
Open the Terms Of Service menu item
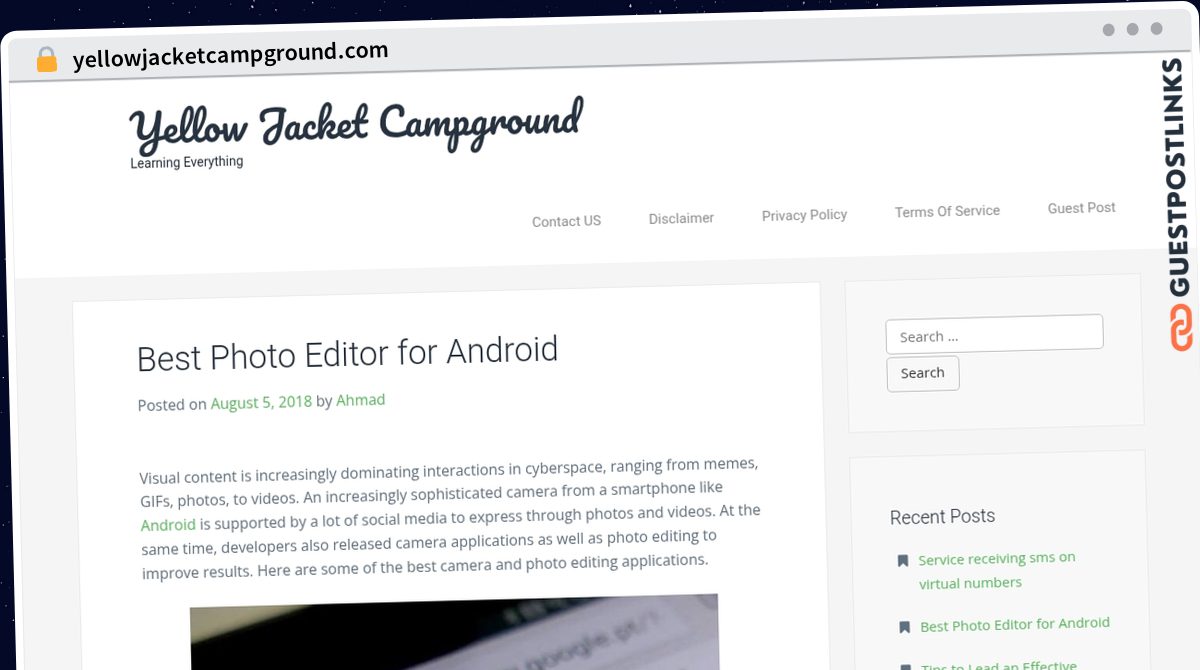coord(947,211)
